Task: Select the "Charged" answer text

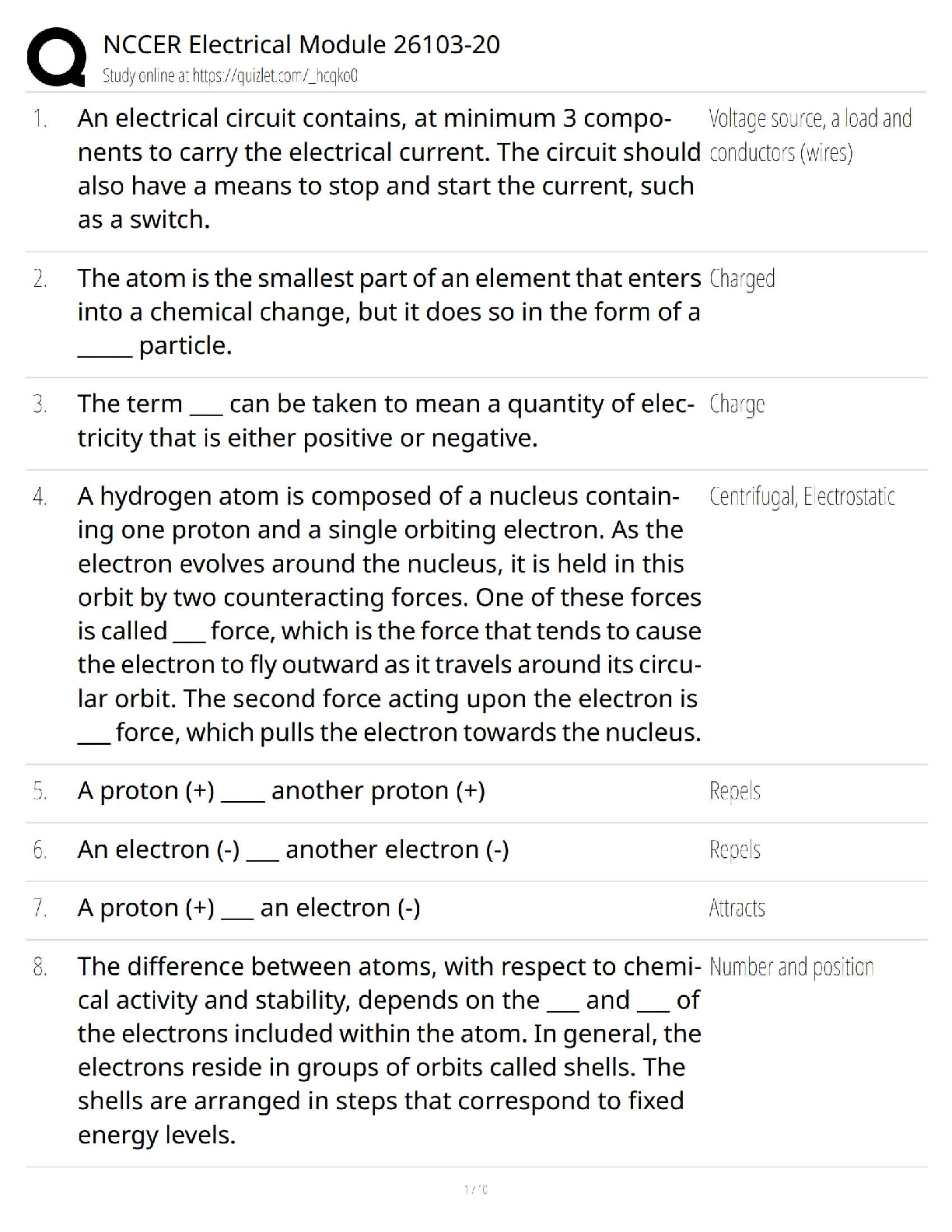Action: [742, 278]
